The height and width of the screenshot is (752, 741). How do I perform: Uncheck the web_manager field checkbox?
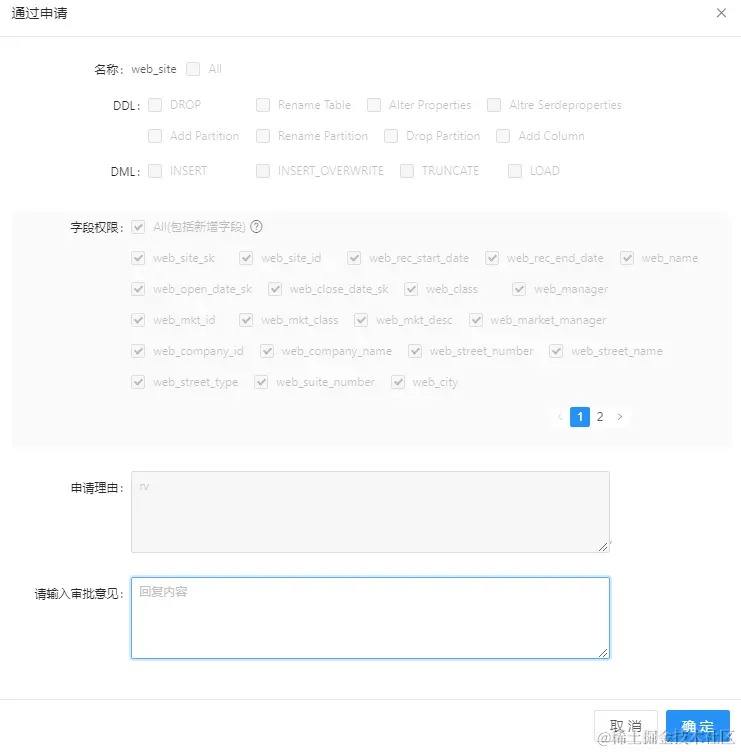[x=519, y=289]
